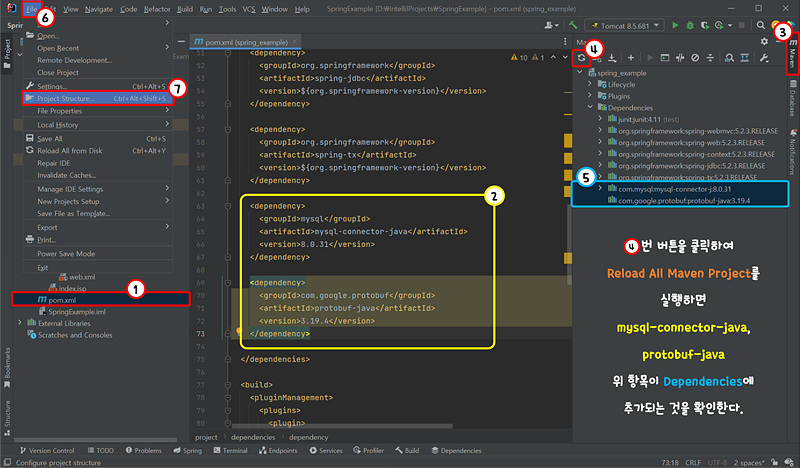Open the Dependencies tool window at bottom
The image size is (800, 468).
(x=456, y=450)
